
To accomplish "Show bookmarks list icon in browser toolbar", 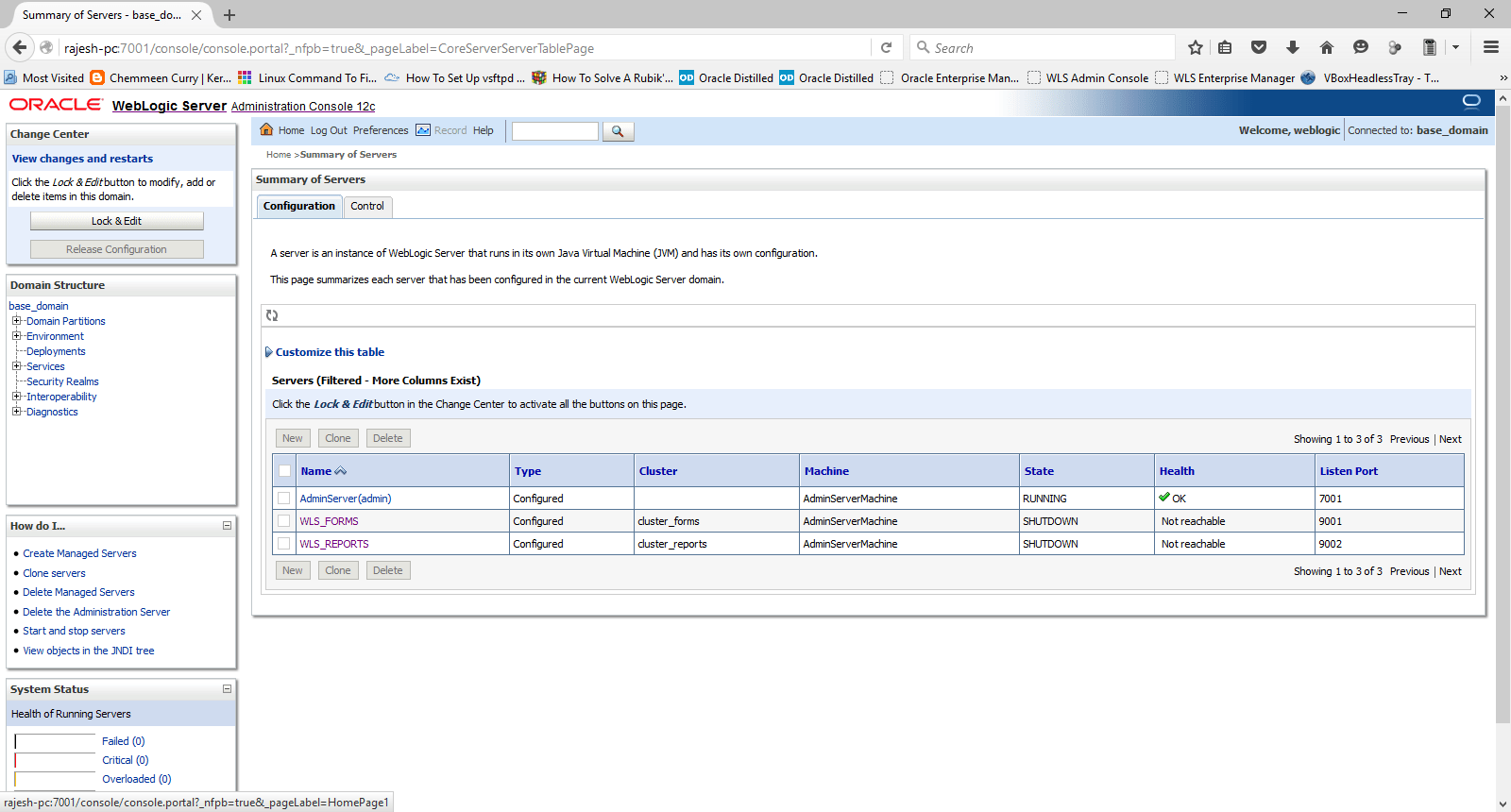I will coord(1225,47).
